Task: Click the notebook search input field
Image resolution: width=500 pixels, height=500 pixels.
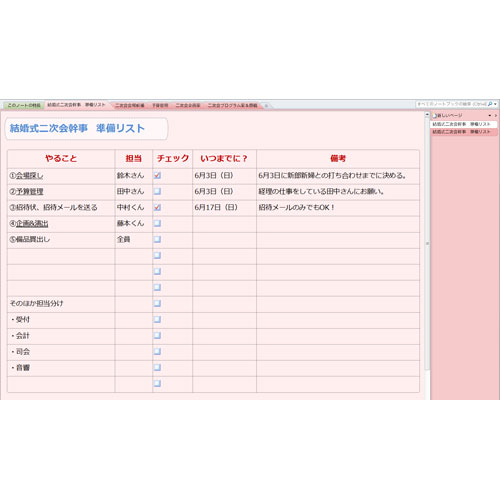Action: (x=451, y=104)
